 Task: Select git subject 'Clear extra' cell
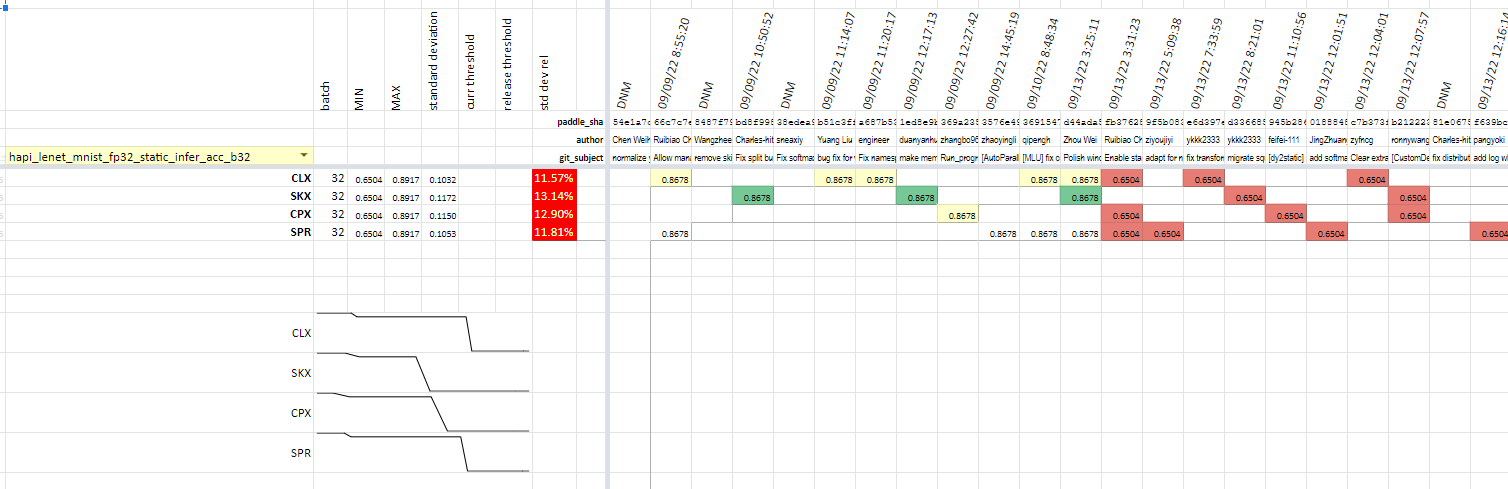(1368, 158)
